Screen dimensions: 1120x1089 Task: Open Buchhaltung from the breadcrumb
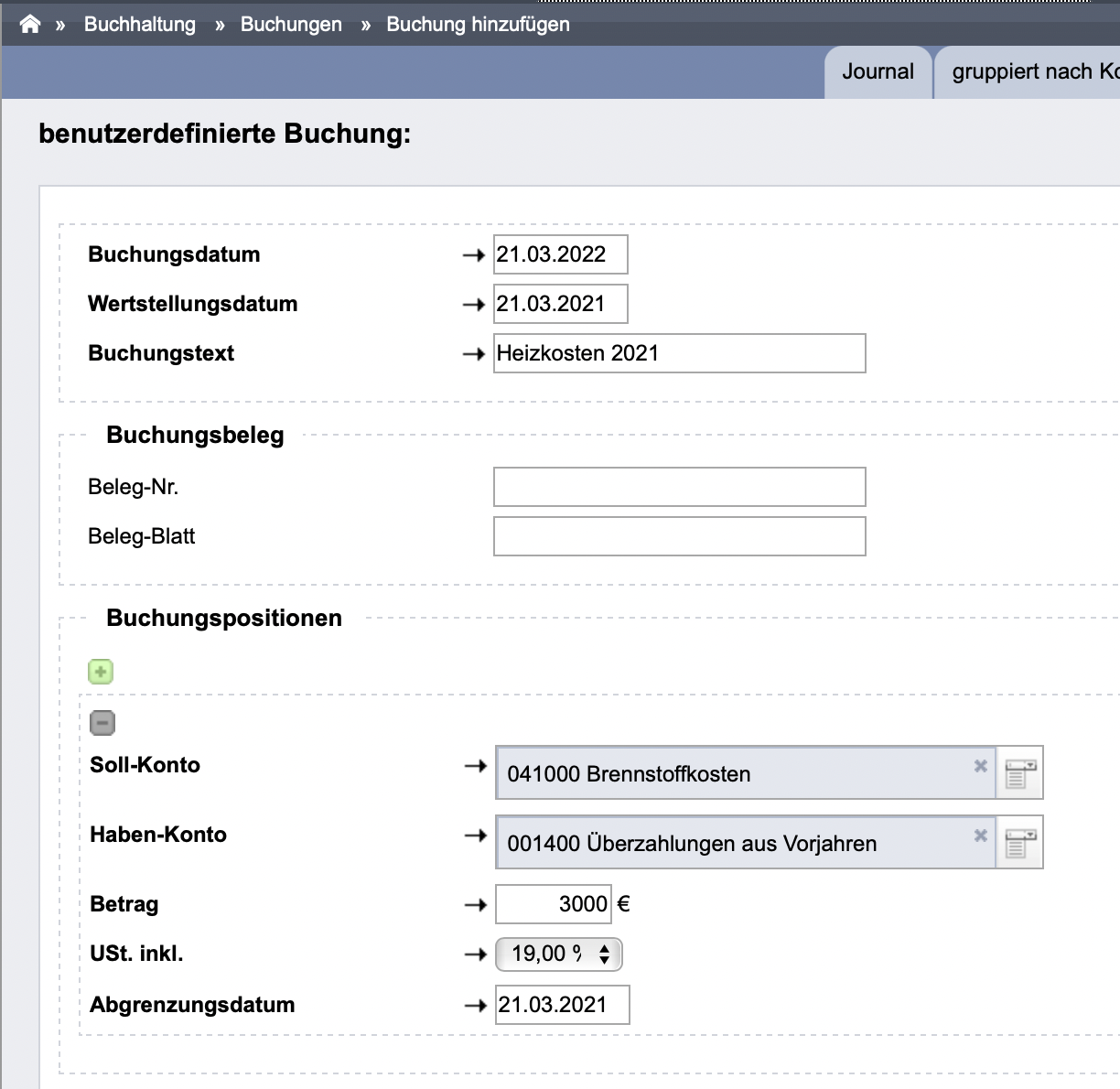pos(139,24)
